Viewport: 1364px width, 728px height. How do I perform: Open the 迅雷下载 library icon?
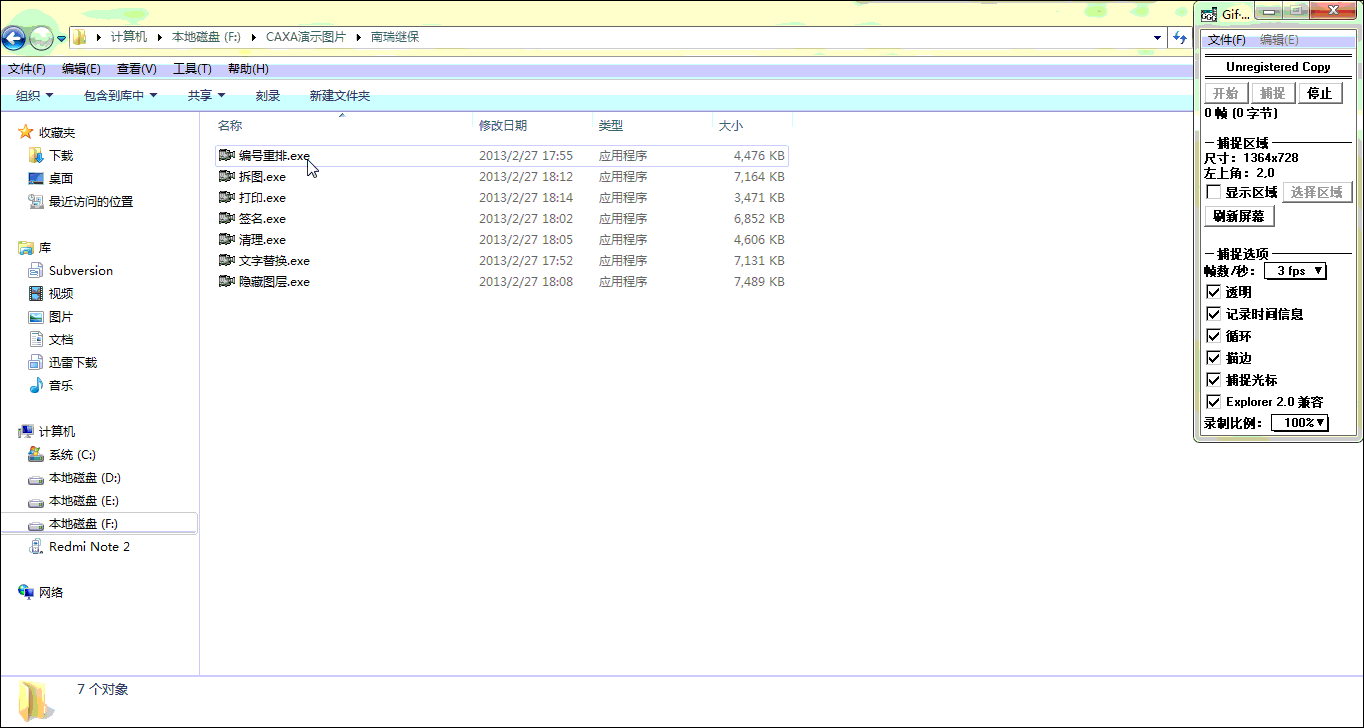pos(36,363)
